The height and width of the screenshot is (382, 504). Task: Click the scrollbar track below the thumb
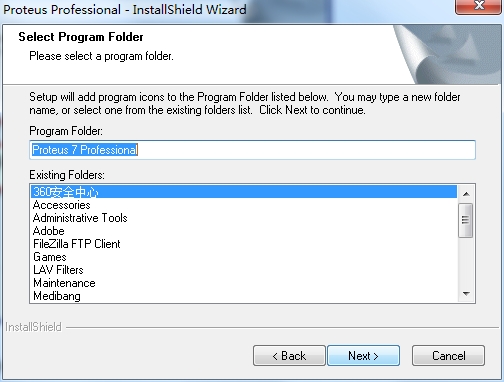point(466,262)
